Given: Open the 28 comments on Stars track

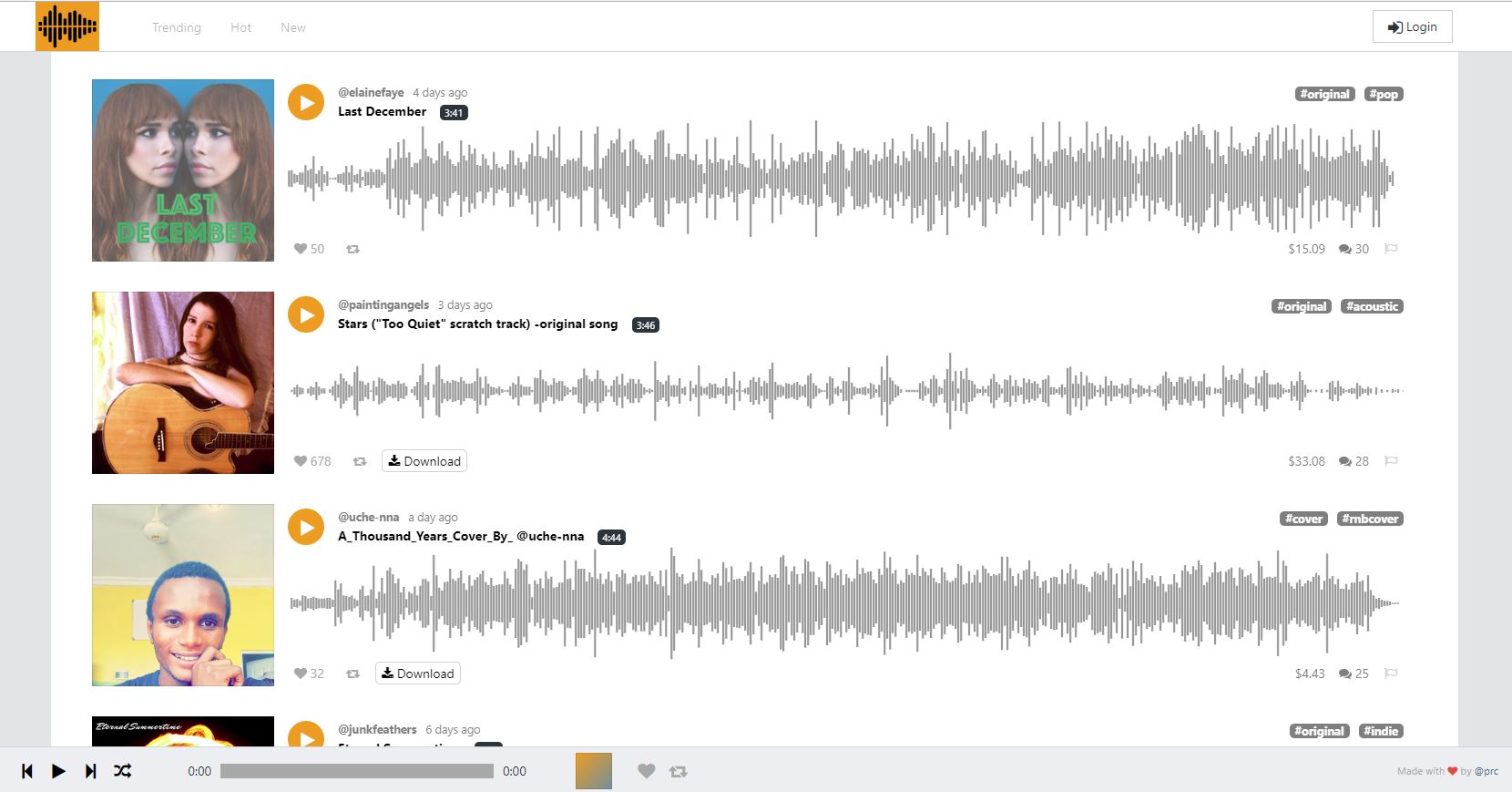Looking at the screenshot, I should click(1354, 461).
